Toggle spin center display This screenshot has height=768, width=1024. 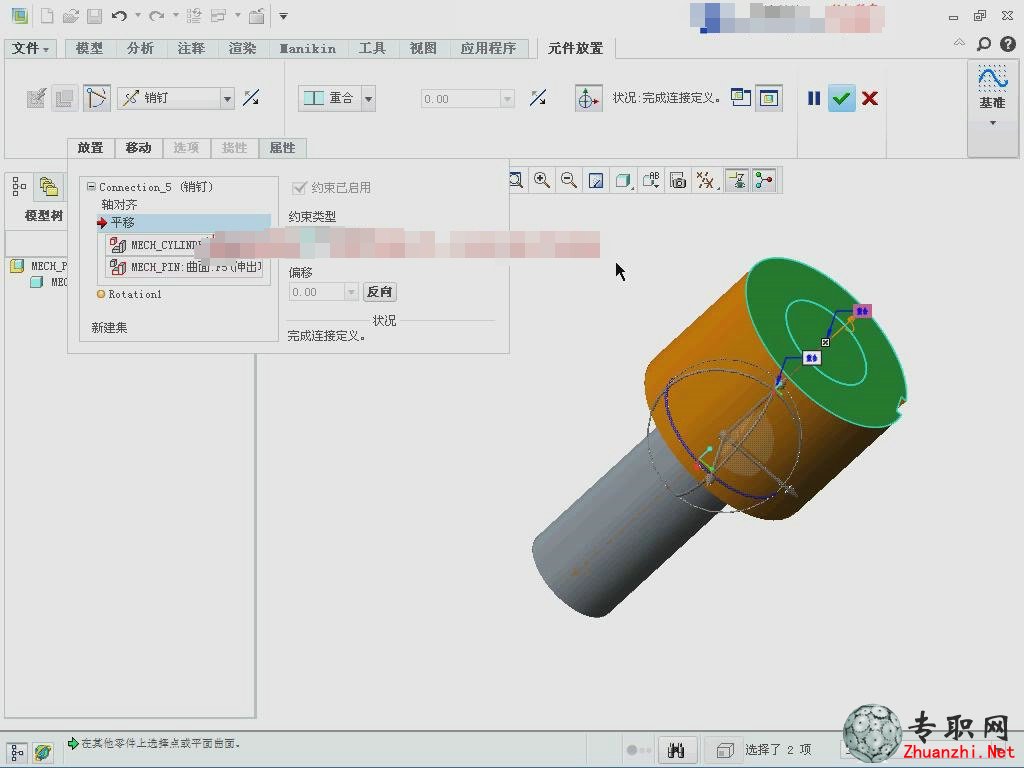pyautogui.click(x=763, y=180)
